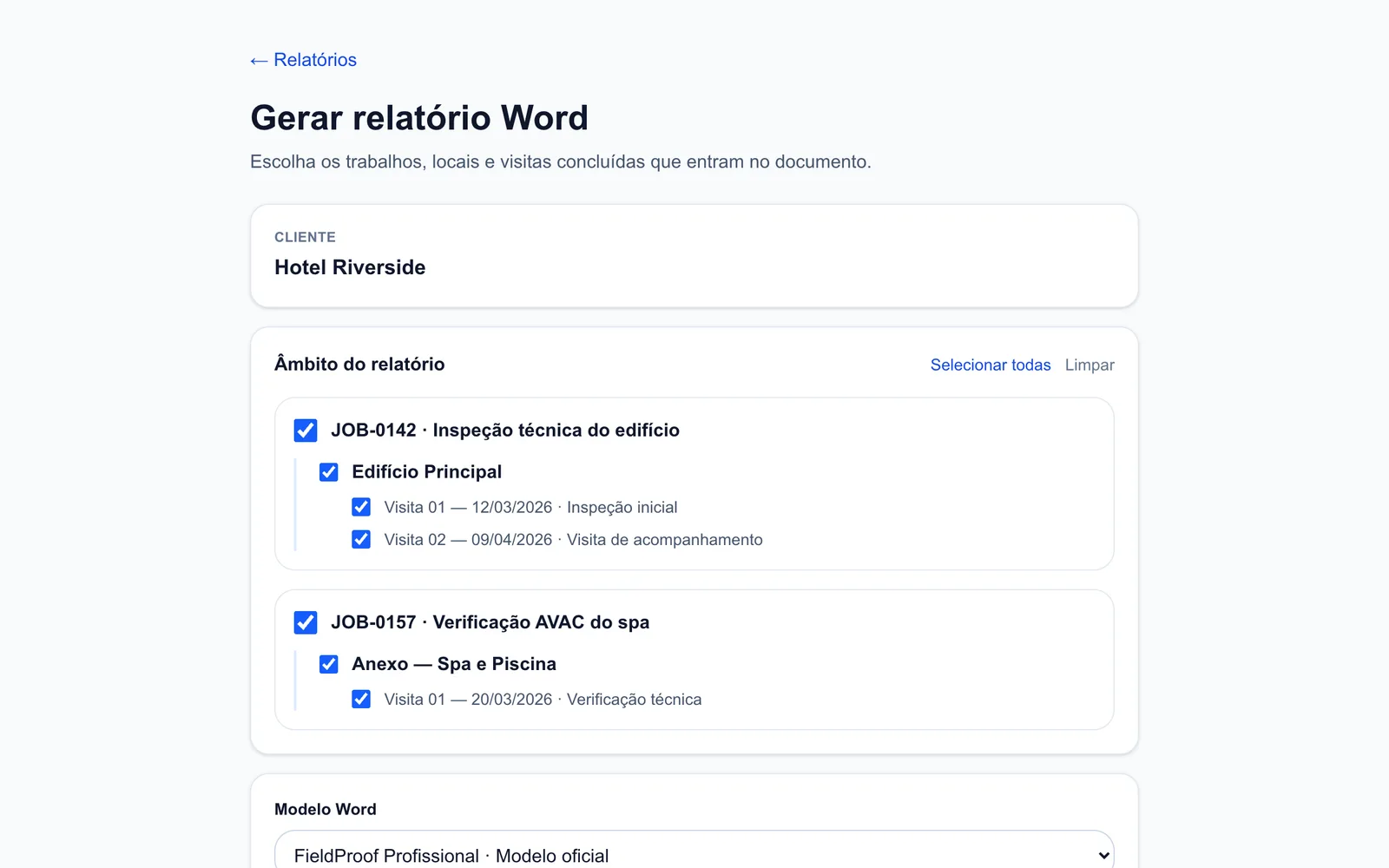Click 'JOB-0142 · Inspeção técnica do edifício' label
This screenshot has height=868, width=1389.
tap(505, 431)
